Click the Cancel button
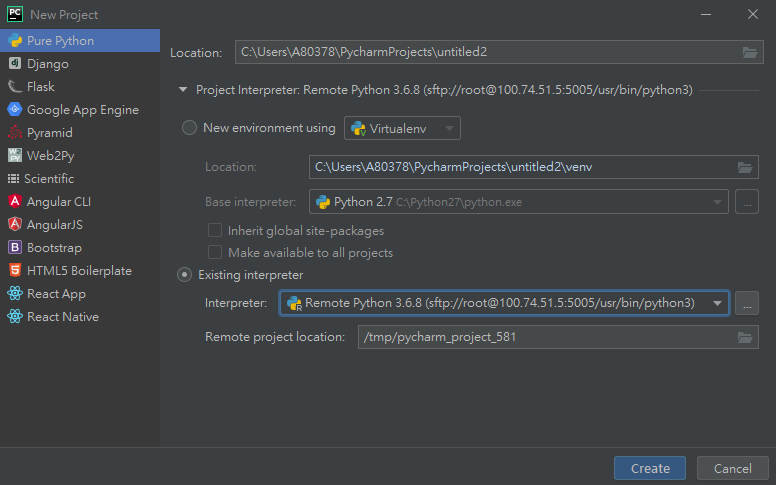Image resolution: width=776 pixels, height=485 pixels. point(732,468)
